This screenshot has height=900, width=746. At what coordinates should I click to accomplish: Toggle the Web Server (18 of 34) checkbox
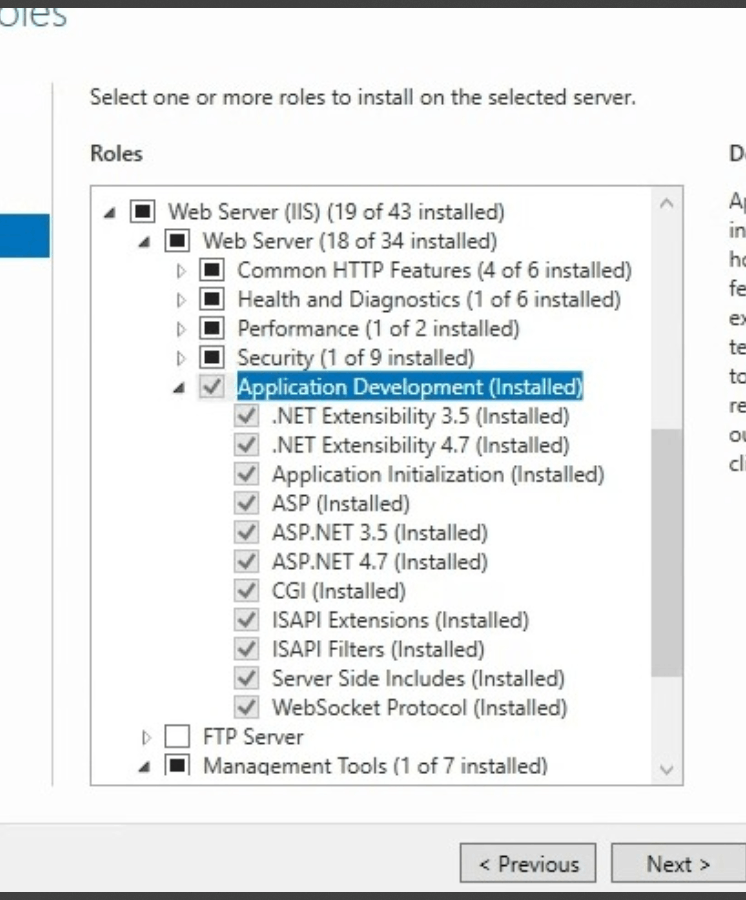tap(177, 240)
